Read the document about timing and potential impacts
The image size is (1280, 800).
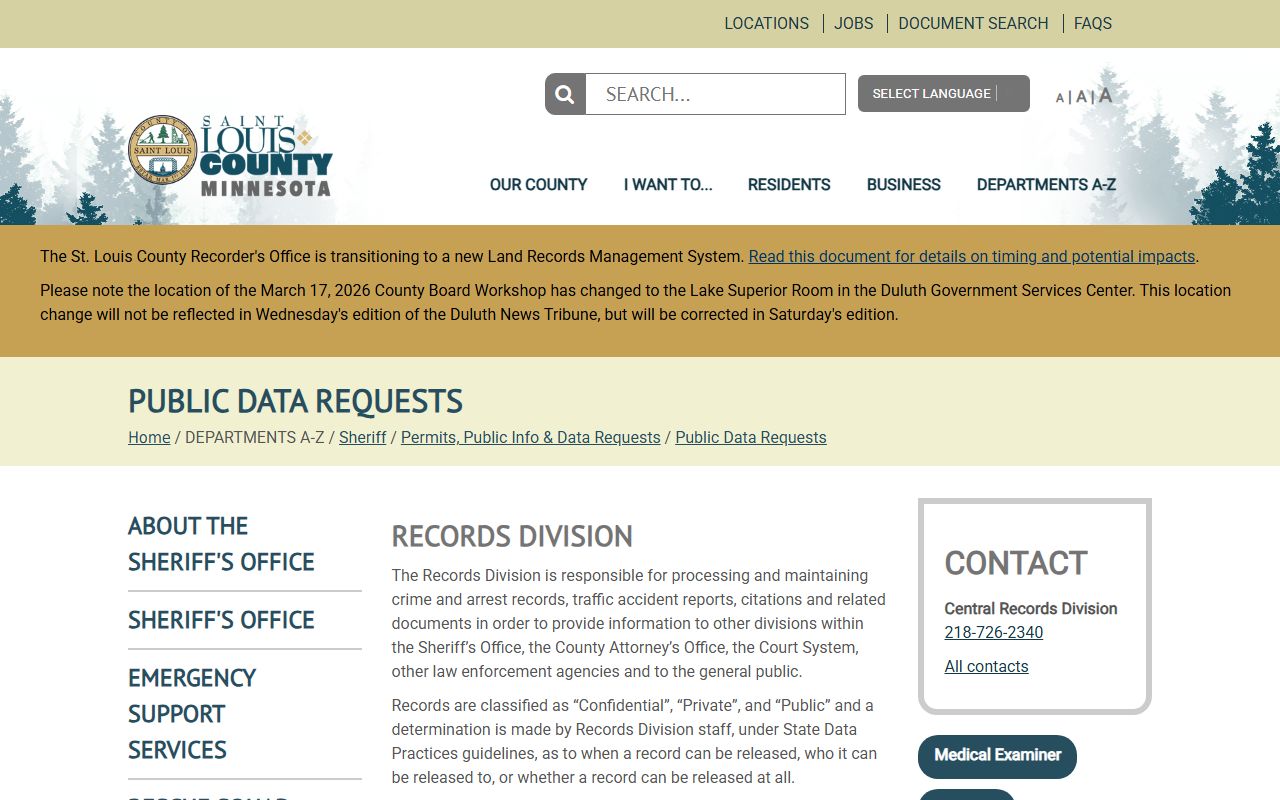point(972,256)
